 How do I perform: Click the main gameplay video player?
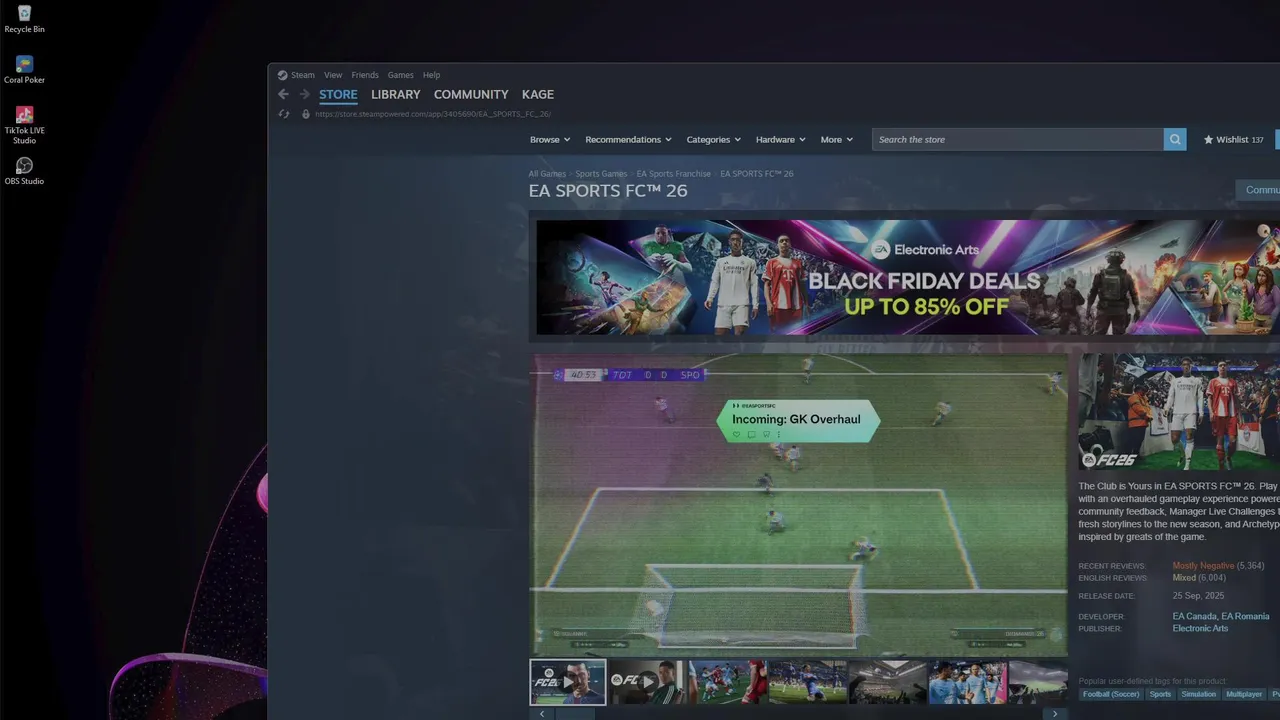coord(798,505)
